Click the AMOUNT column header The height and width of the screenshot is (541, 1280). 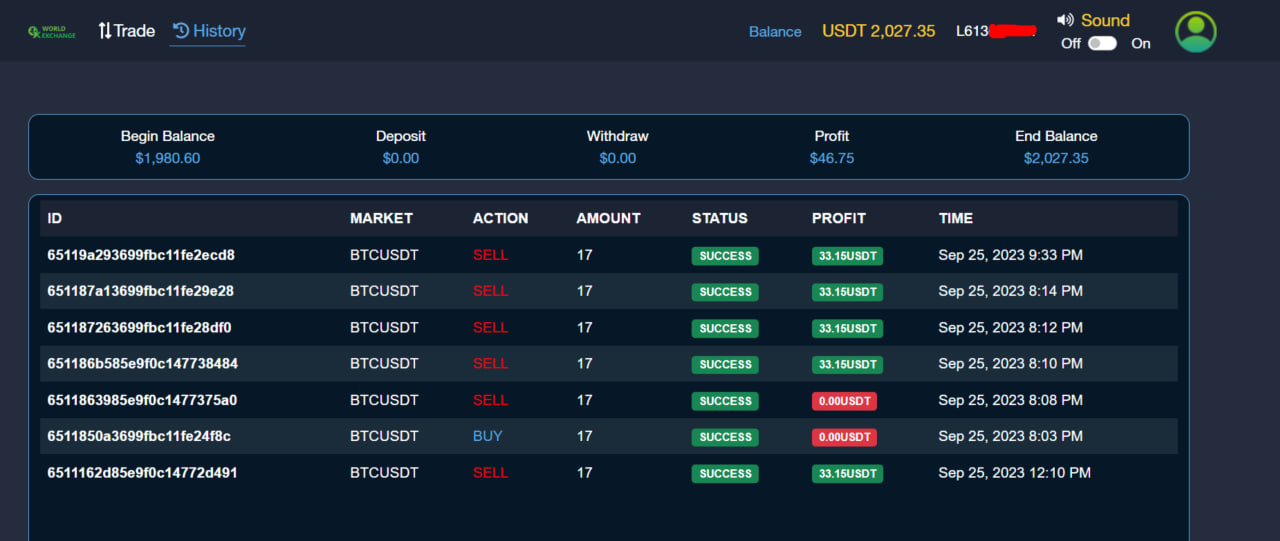(x=608, y=218)
